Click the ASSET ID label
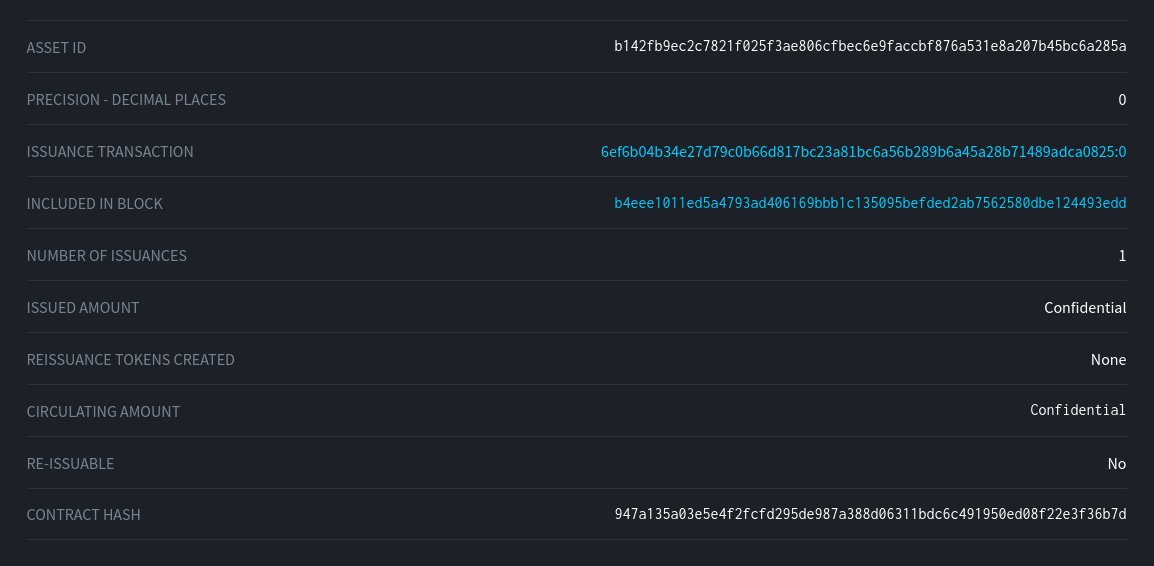Image resolution: width=1154 pixels, height=566 pixels. (56, 48)
